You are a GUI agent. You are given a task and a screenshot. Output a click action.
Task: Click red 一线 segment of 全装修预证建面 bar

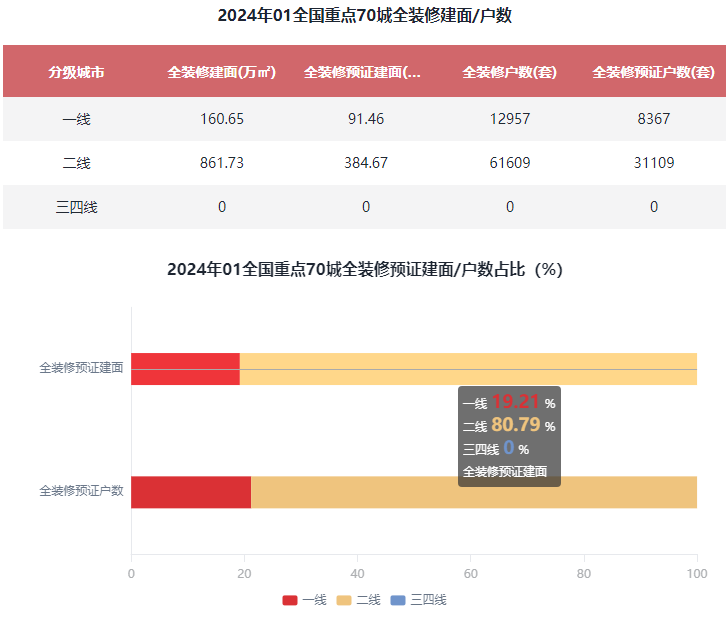[185, 369]
